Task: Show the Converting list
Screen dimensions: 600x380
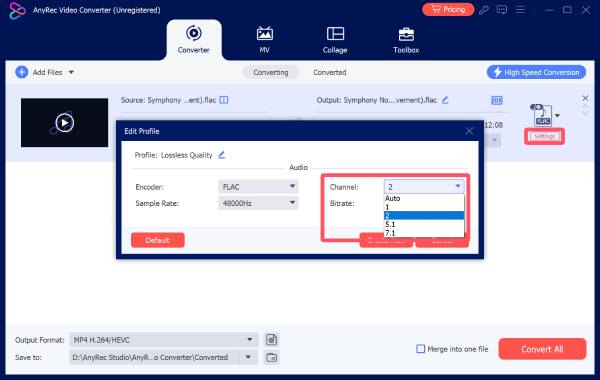Action: (271, 72)
